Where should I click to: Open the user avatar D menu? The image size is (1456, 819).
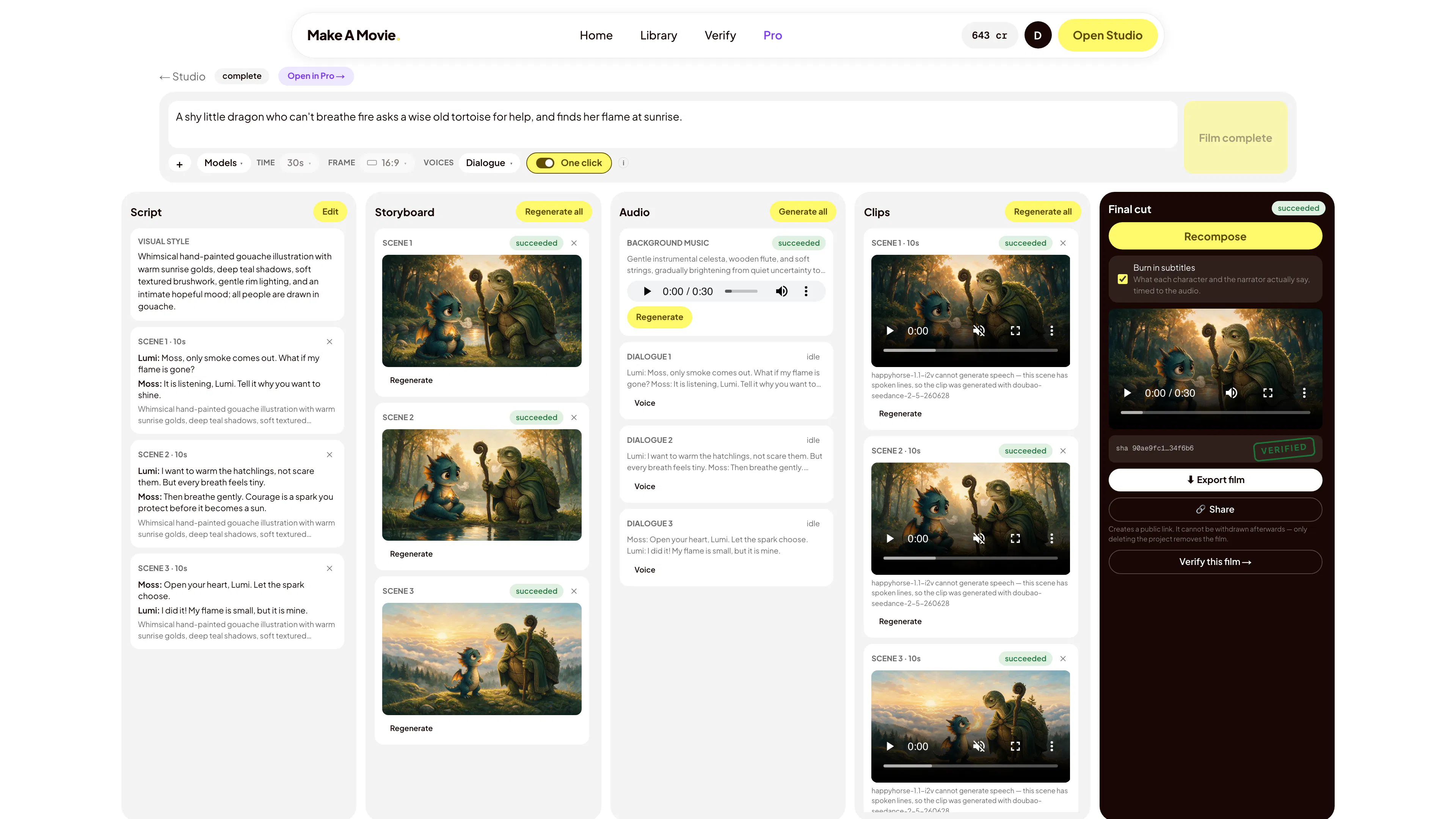tap(1038, 36)
